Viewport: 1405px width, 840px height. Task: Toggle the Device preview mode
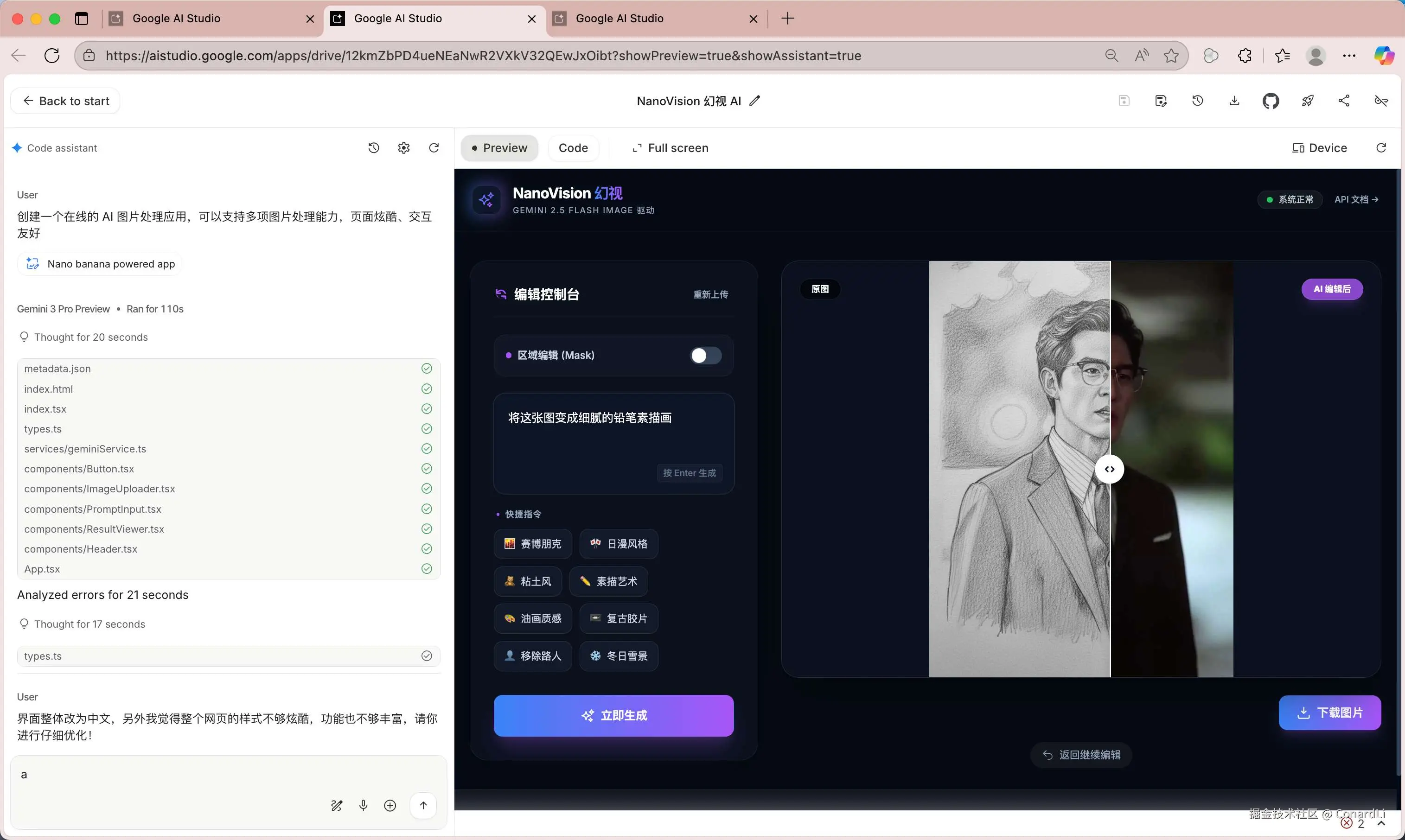[x=1320, y=148]
